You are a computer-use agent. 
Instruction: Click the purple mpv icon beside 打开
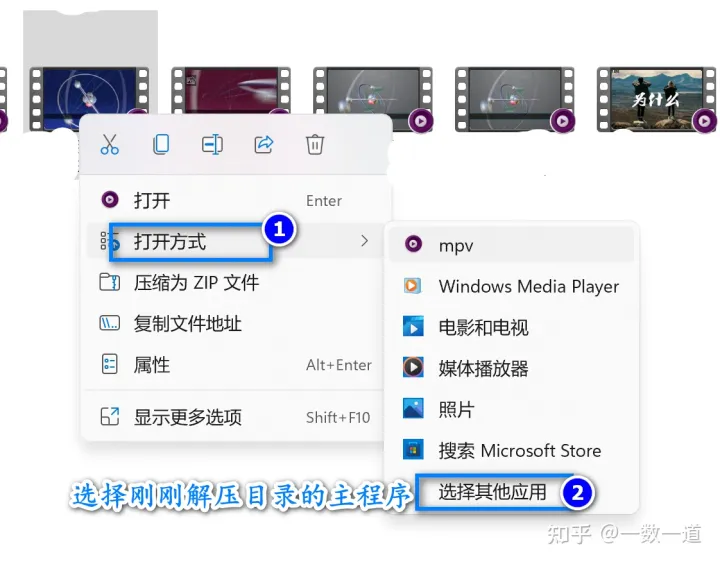point(110,199)
